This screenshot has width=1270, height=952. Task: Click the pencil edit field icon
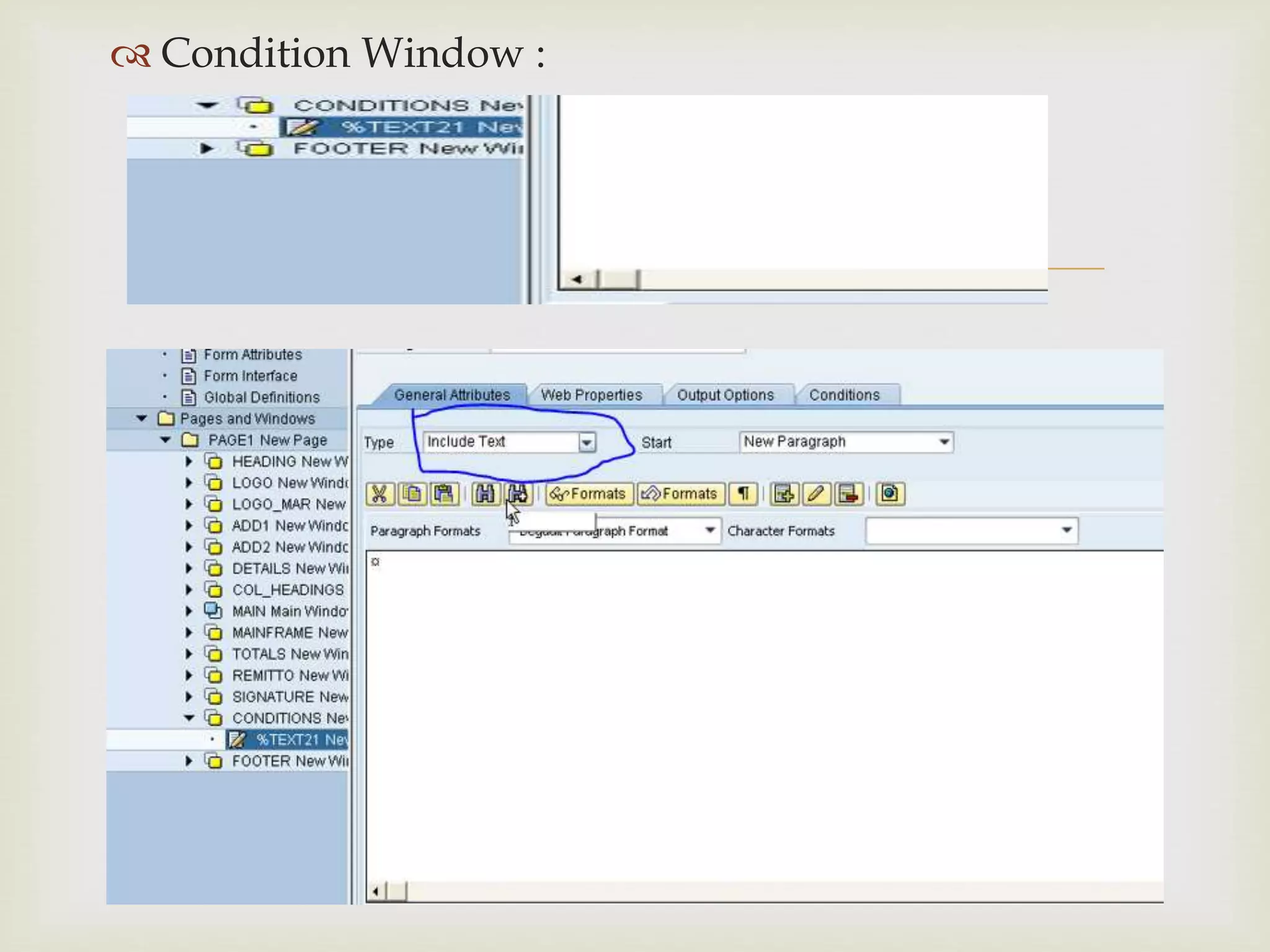[816, 494]
